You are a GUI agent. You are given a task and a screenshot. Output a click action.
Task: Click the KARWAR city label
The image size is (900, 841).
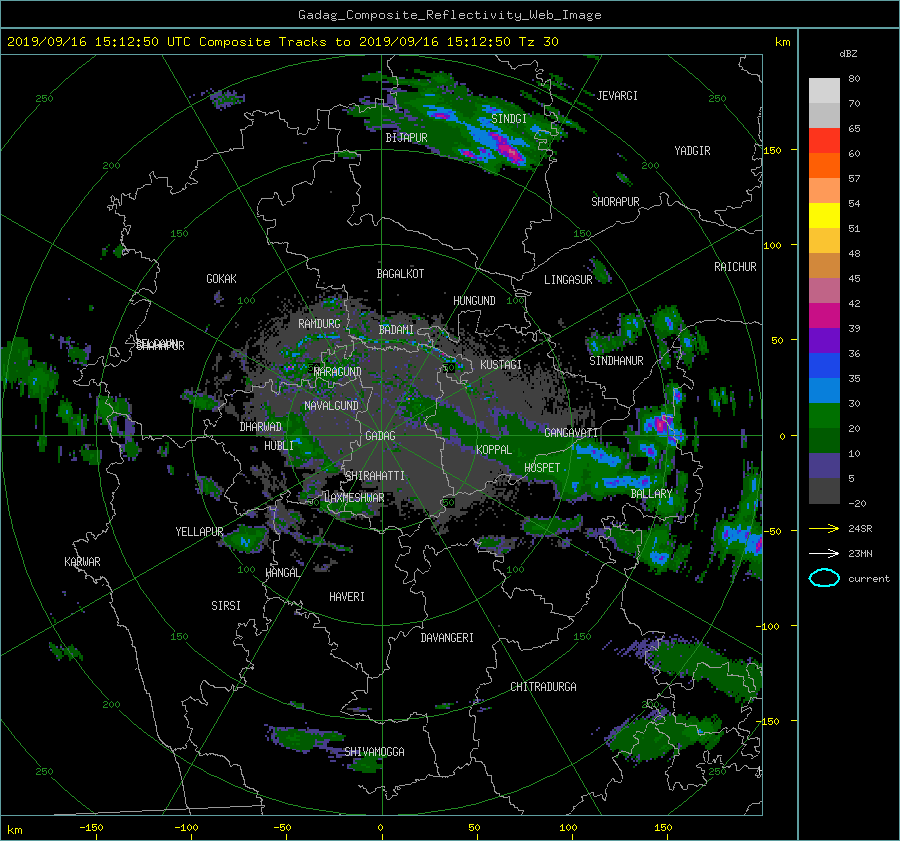(x=82, y=562)
